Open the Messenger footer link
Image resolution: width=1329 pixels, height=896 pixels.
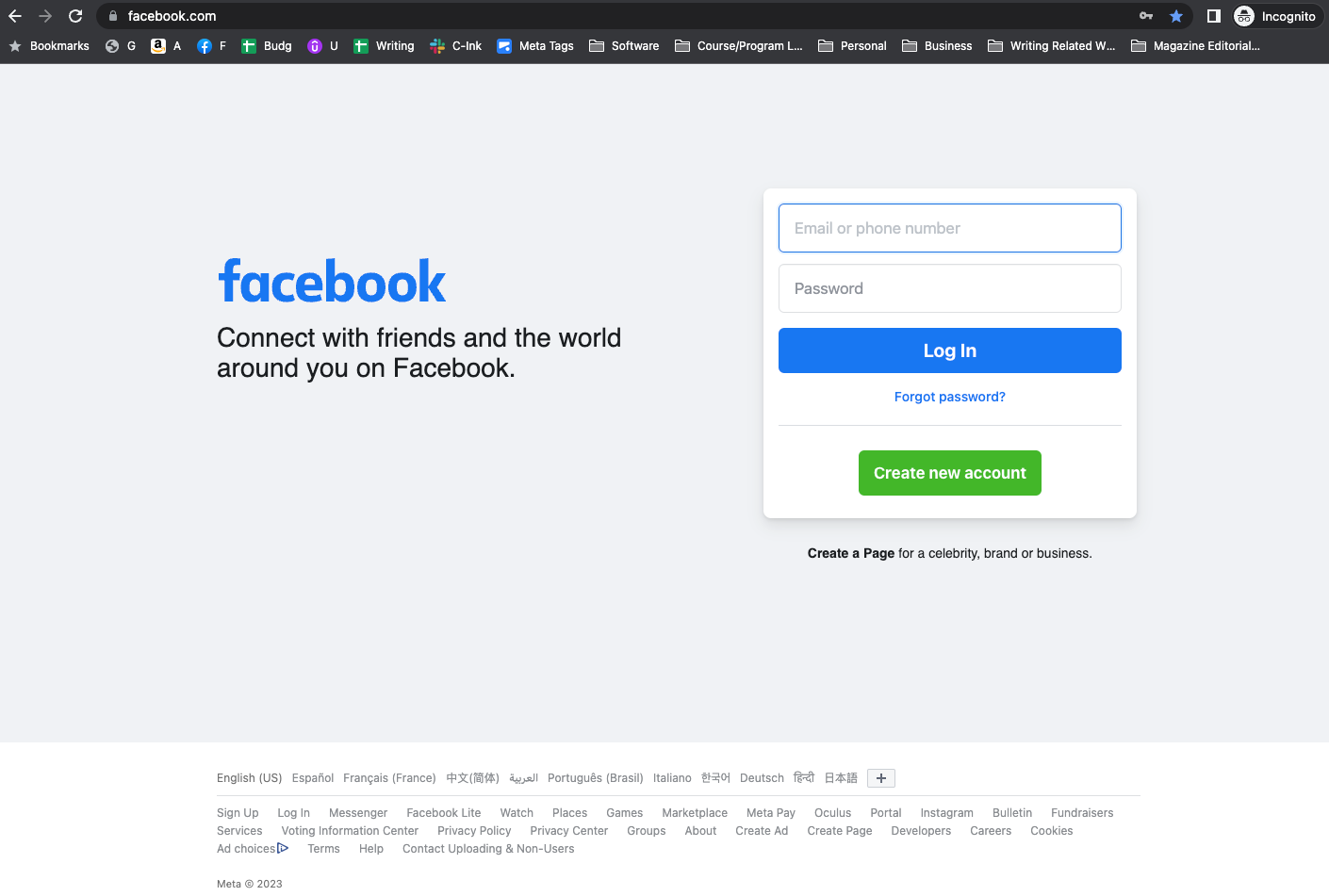(x=358, y=813)
